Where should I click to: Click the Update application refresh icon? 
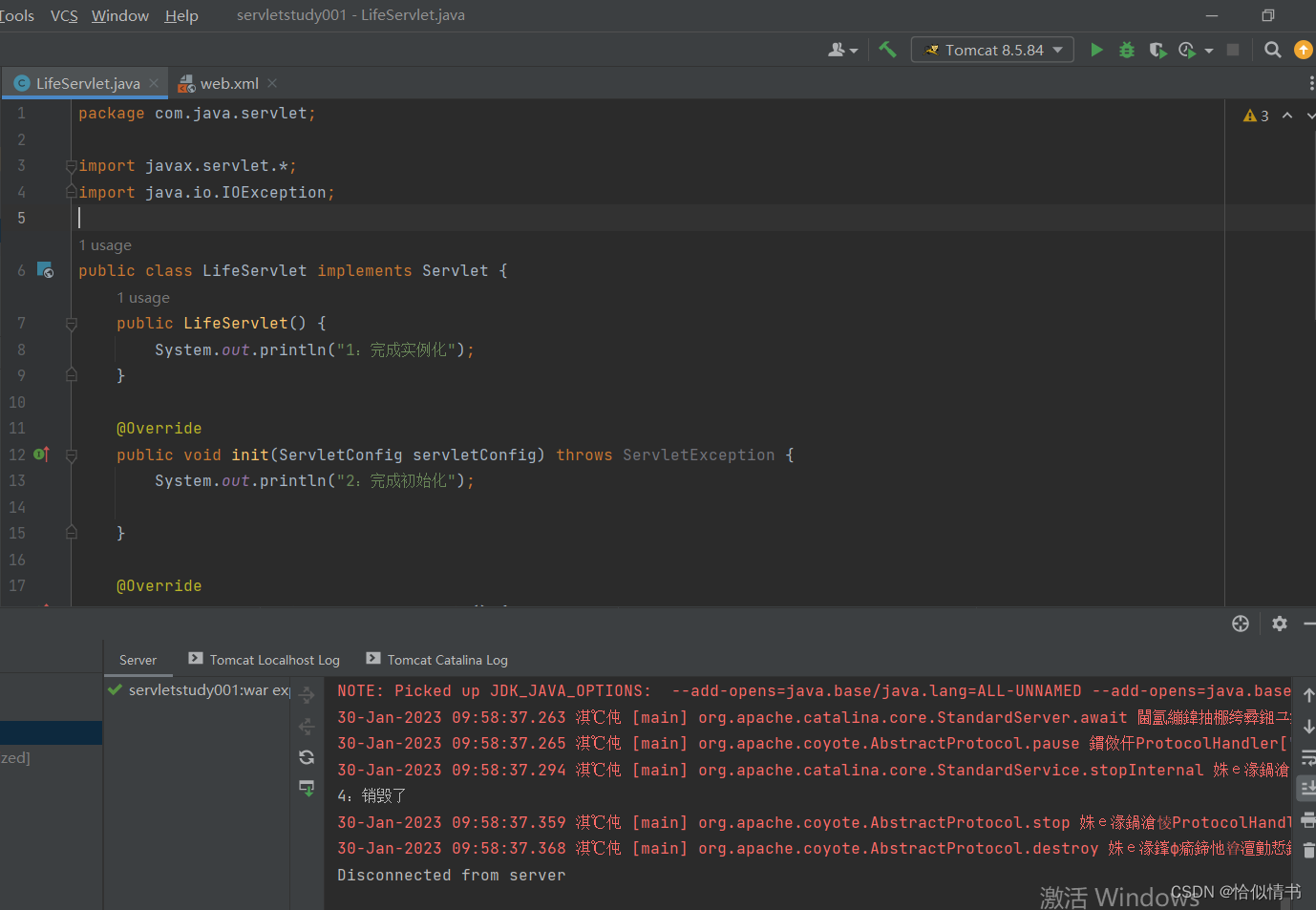(307, 757)
